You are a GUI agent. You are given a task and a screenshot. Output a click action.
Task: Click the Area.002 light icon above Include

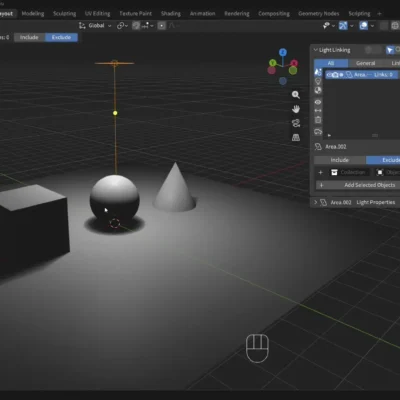click(x=318, y=147)
